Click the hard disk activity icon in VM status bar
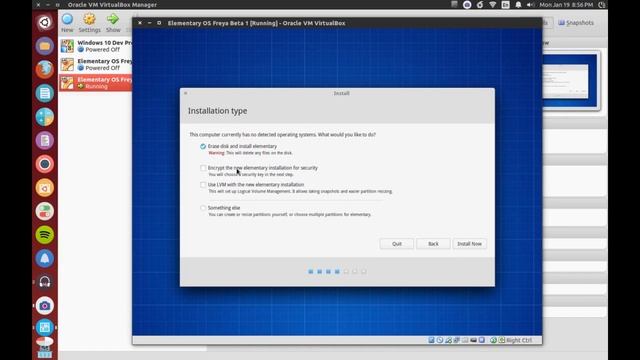Image resolution: width=640 pixels, height=360 pixels. click(x=431, y=340)
